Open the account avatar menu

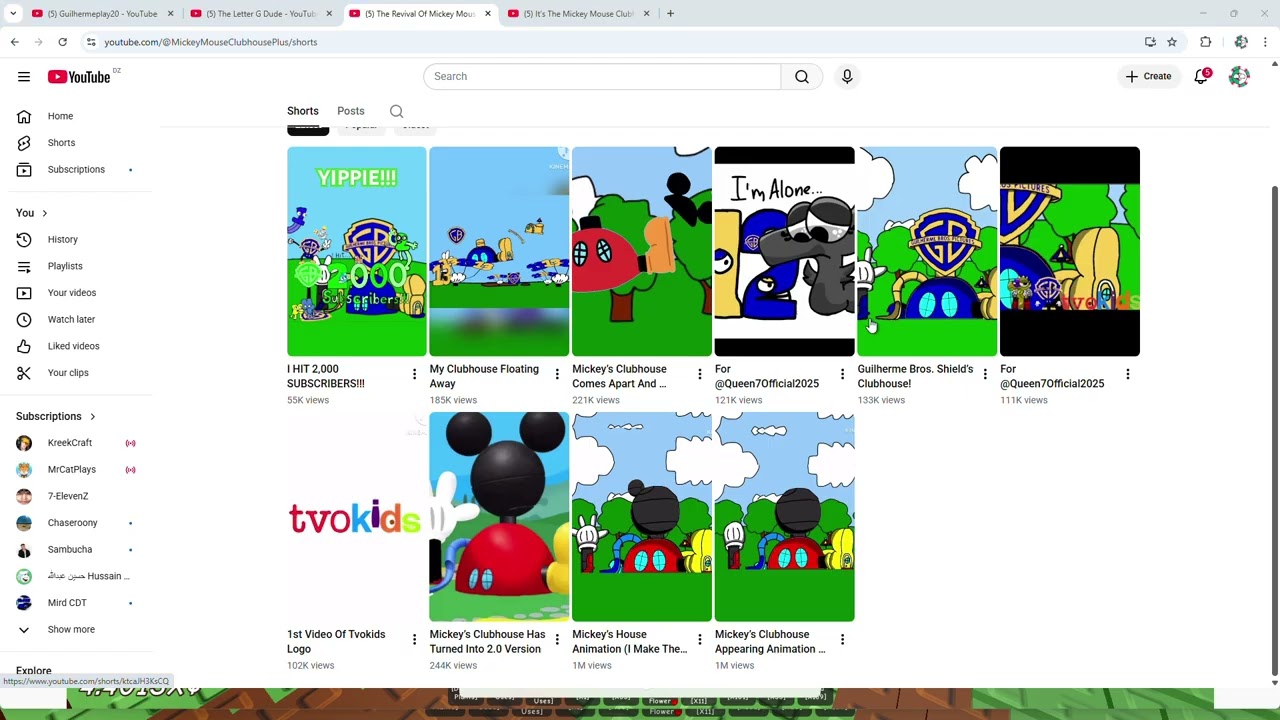click(1239, 77)
